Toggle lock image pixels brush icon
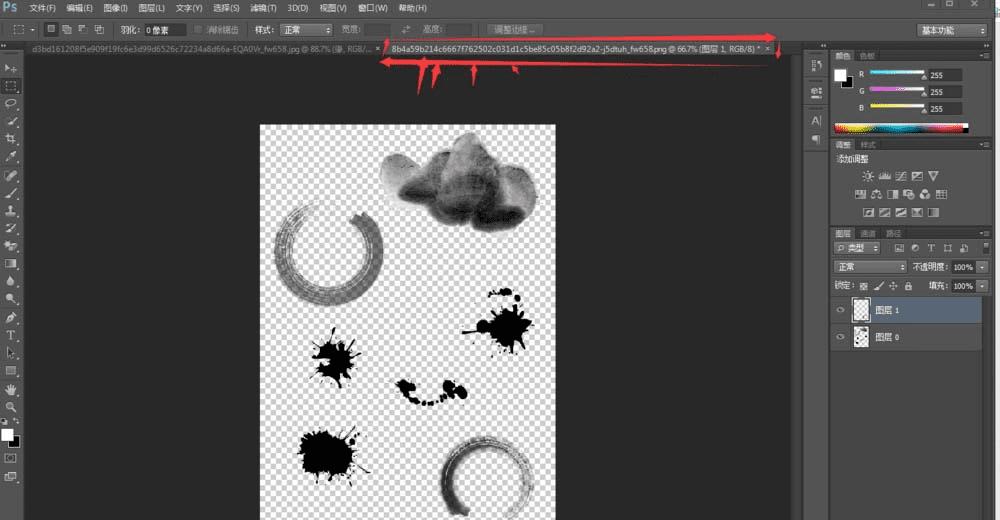Screen dimensions: 1000x520 pyautogui.click(x=879, y=286)
